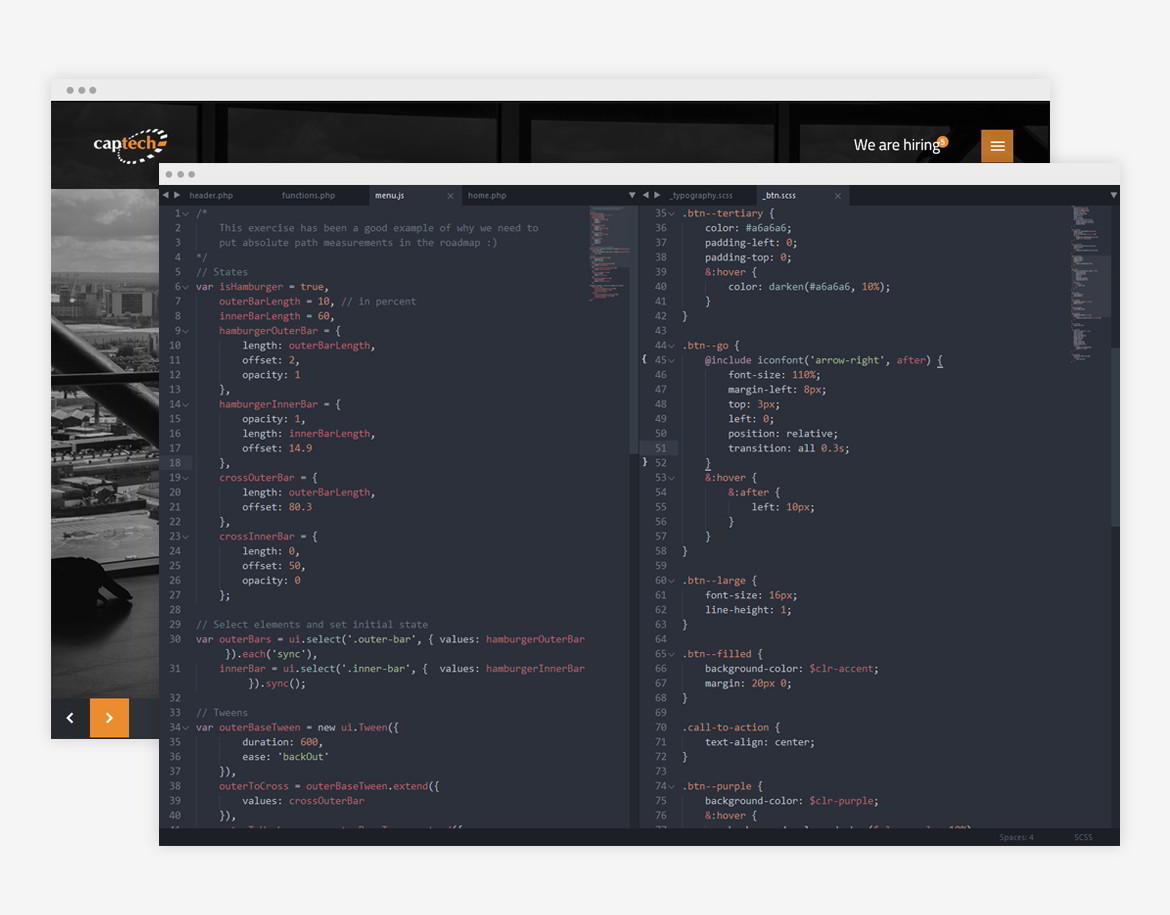Screen dimensions: 1170x915
Task: Close the _btn.scss tab
Action: (x=840, y=196)
